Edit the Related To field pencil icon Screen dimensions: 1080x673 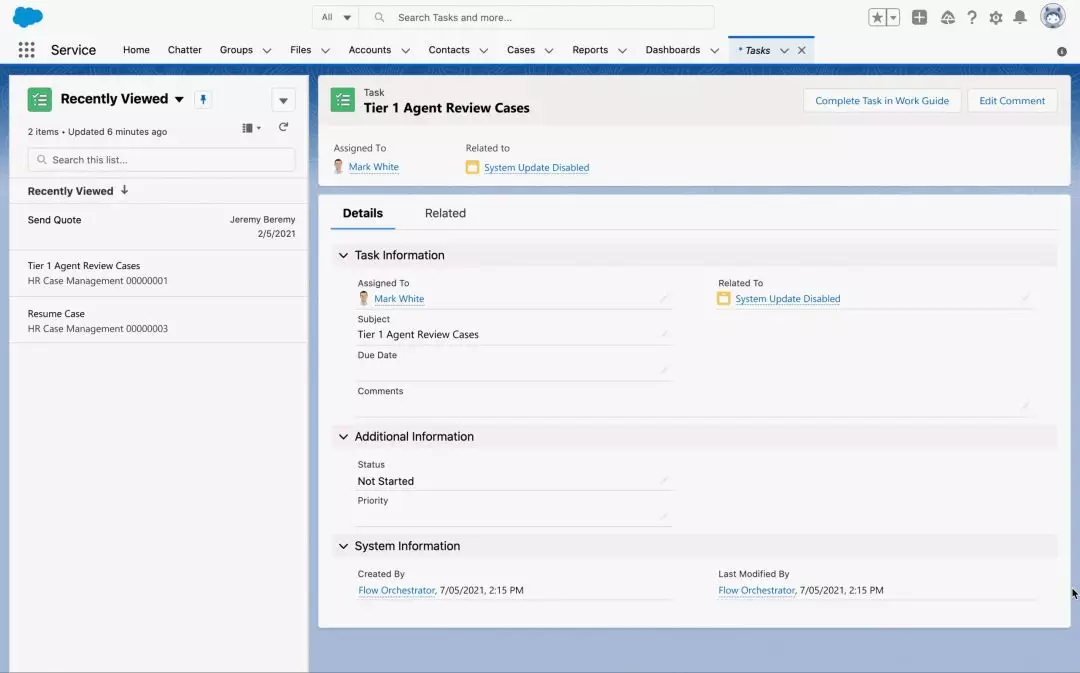pos(1025,298)
